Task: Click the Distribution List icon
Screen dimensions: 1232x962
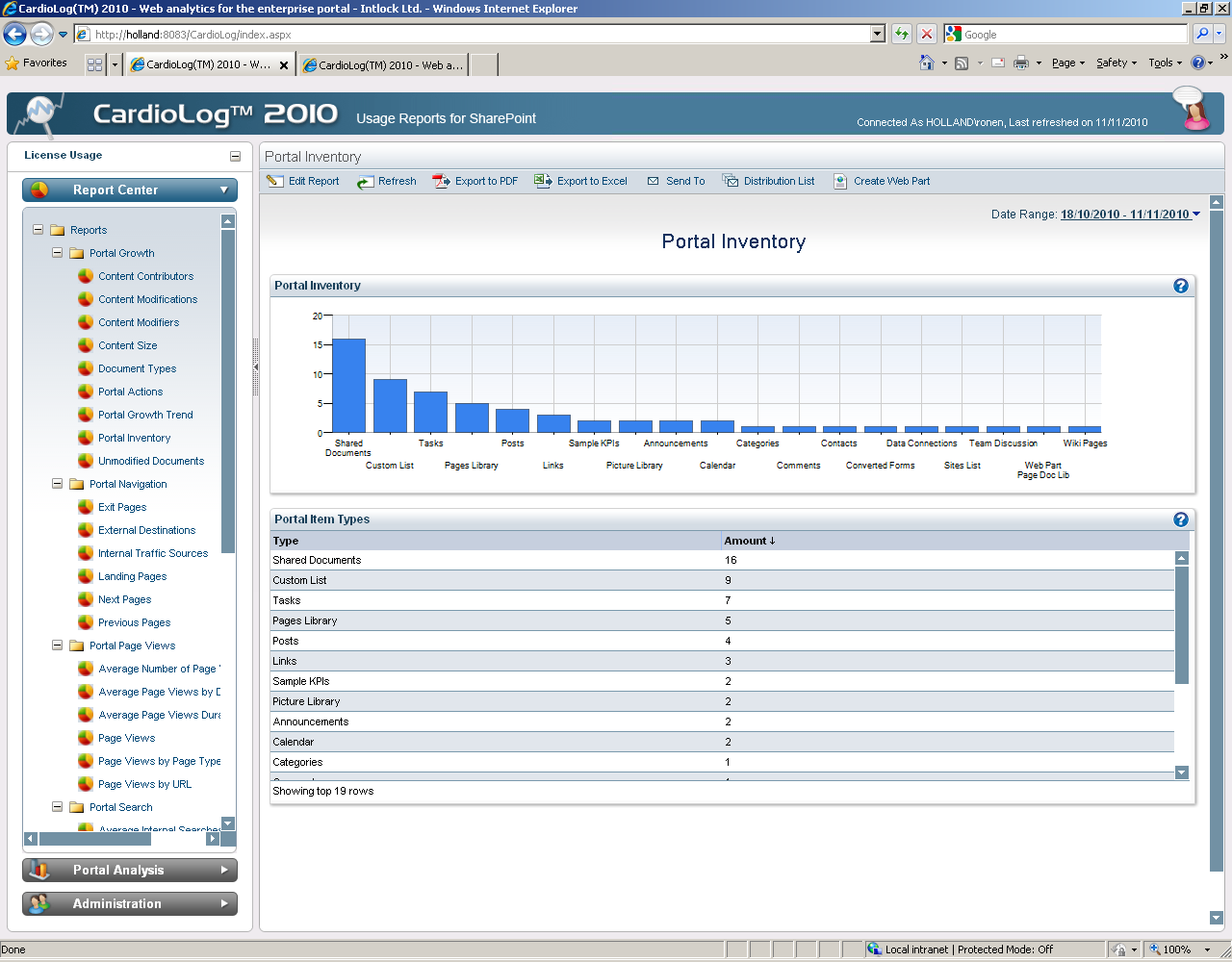Action: 731,181
